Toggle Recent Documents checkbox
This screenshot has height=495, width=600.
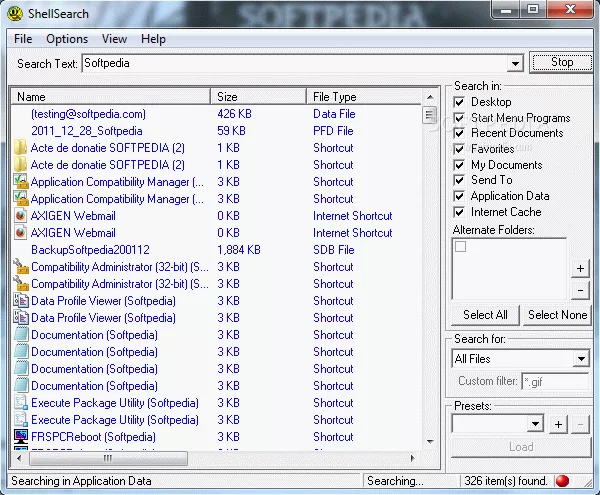pos(459,133)
